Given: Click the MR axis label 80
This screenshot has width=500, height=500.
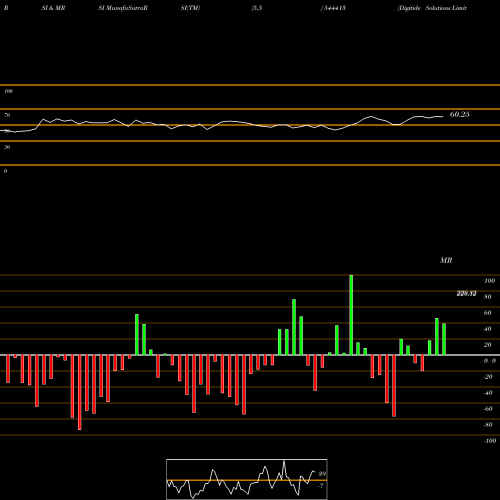Looking at the screenshot, I should click(488, 297).
